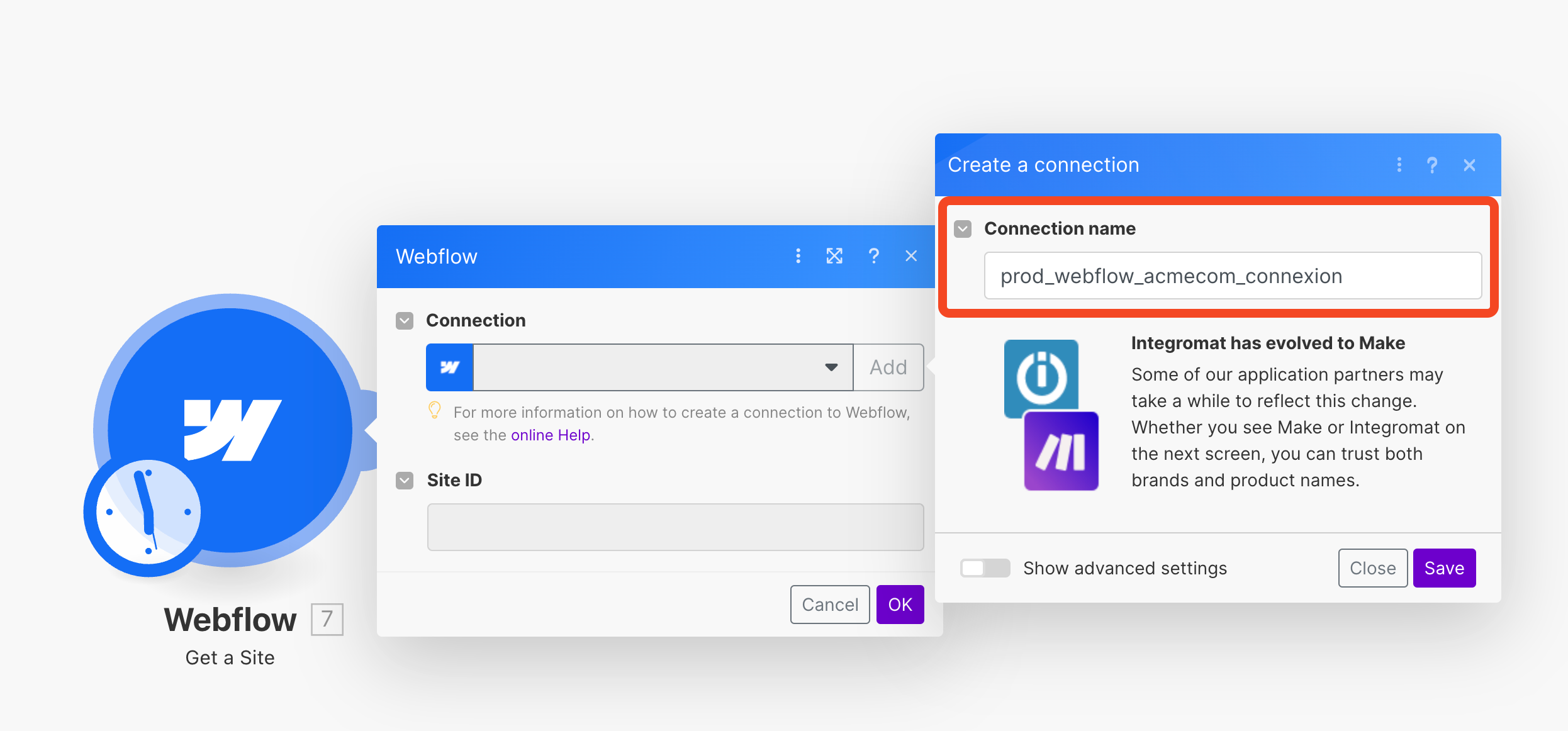1568x731 pixels.
Task: Save the new connection
Action: point(1445,568)
